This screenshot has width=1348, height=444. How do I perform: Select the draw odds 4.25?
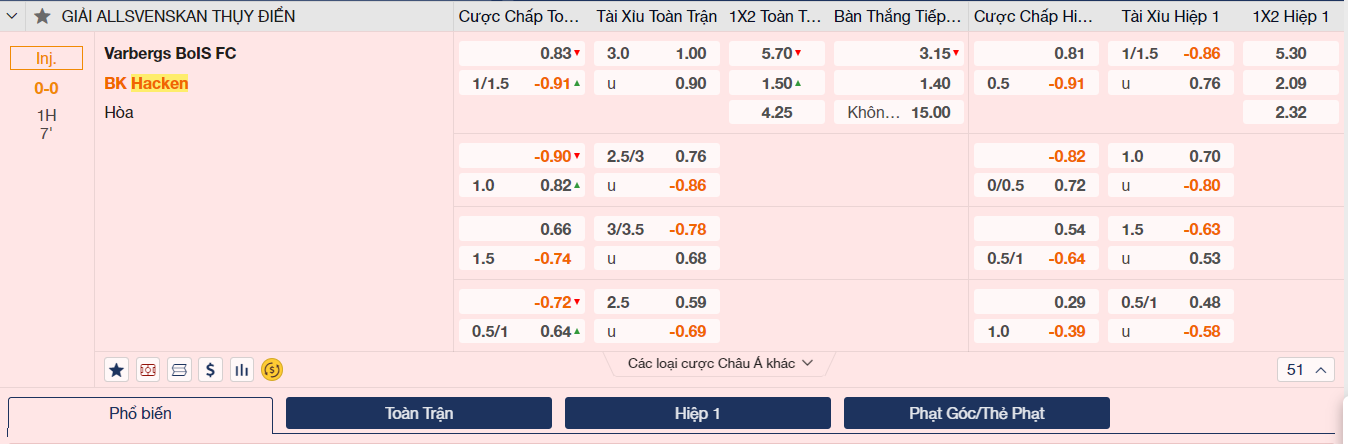point(777,112)
